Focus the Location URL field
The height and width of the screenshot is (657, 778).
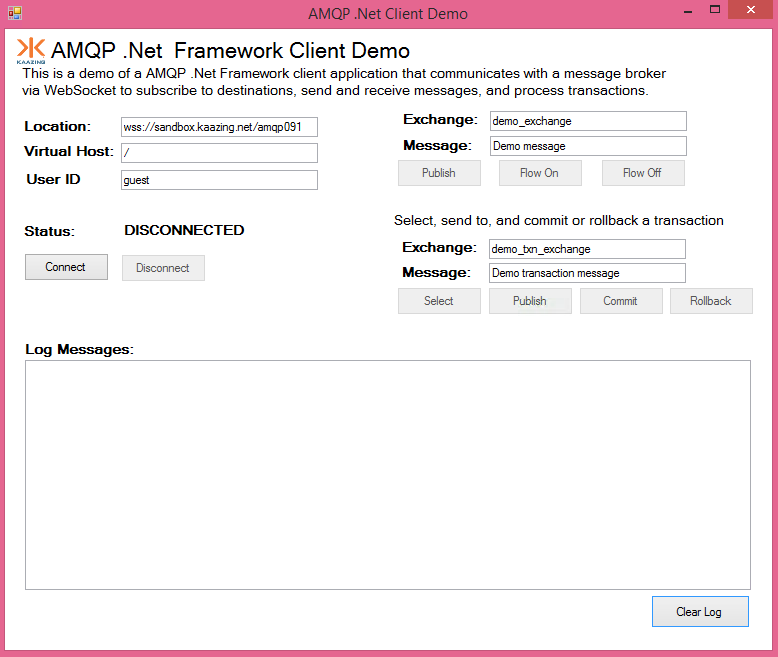(219, 127)
